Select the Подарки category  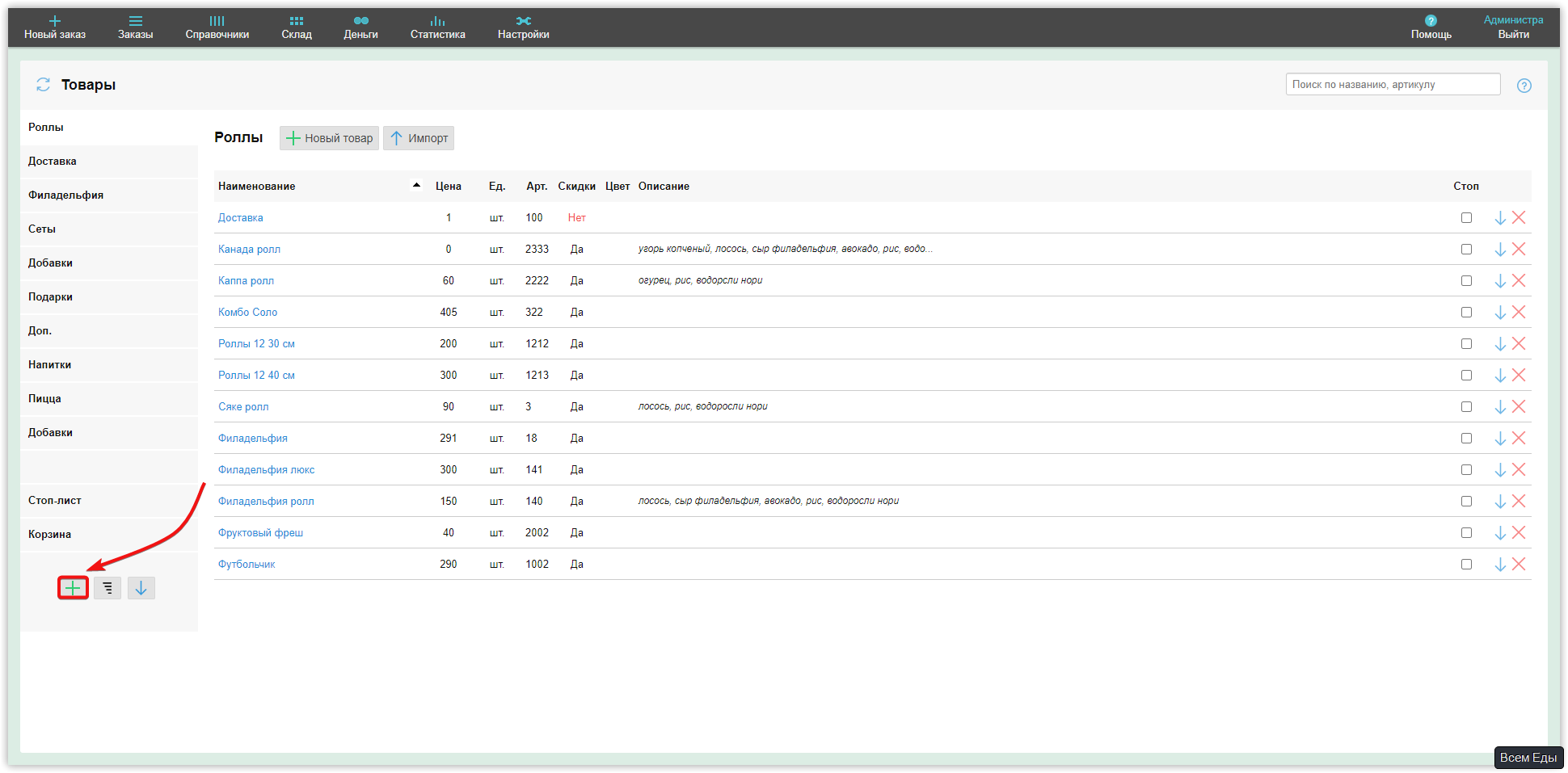pyautogui.click(x=109, y=296)
